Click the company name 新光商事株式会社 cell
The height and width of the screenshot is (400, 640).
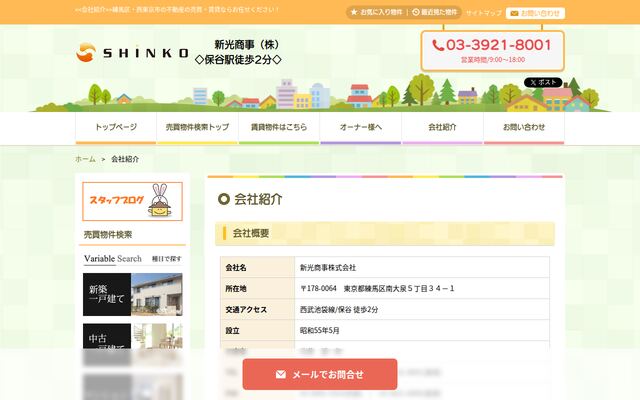tap(422, 268)
